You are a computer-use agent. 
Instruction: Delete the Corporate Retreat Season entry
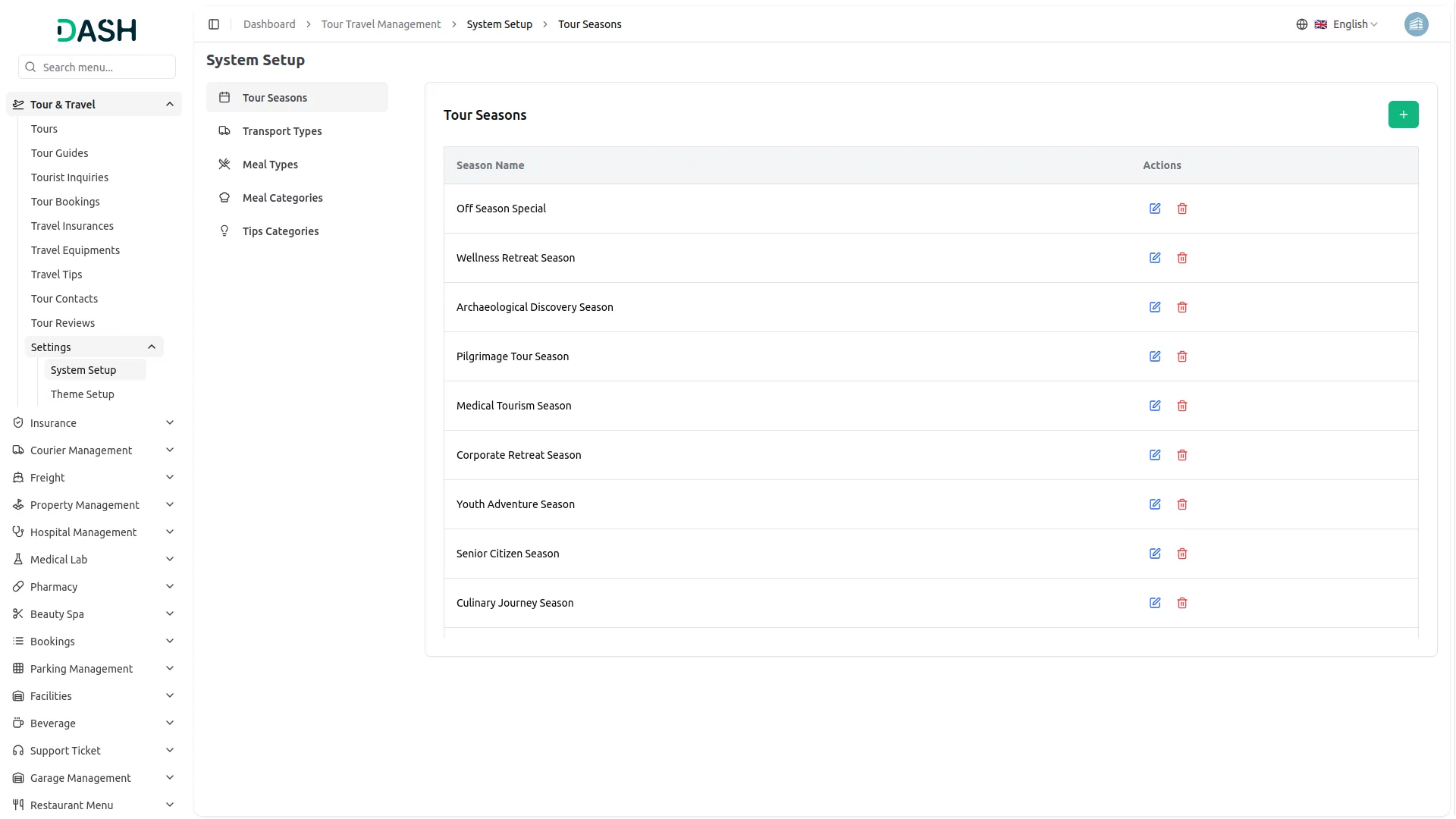click(x=1181, y=455)
